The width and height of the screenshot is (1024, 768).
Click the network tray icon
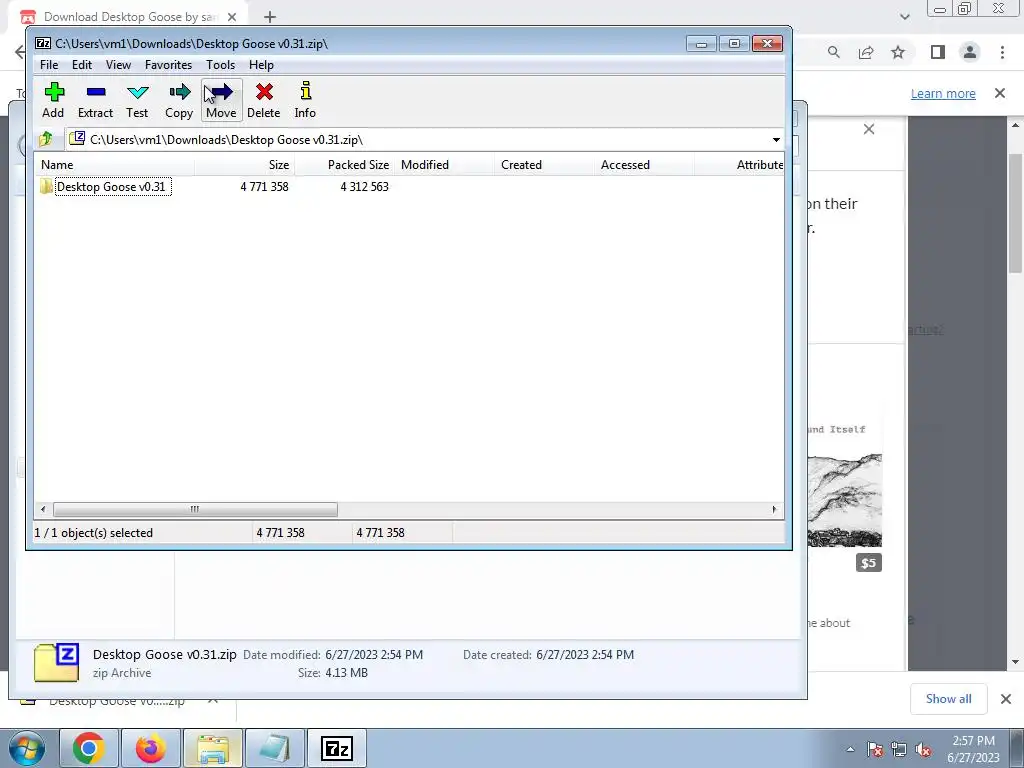[899, 749]
